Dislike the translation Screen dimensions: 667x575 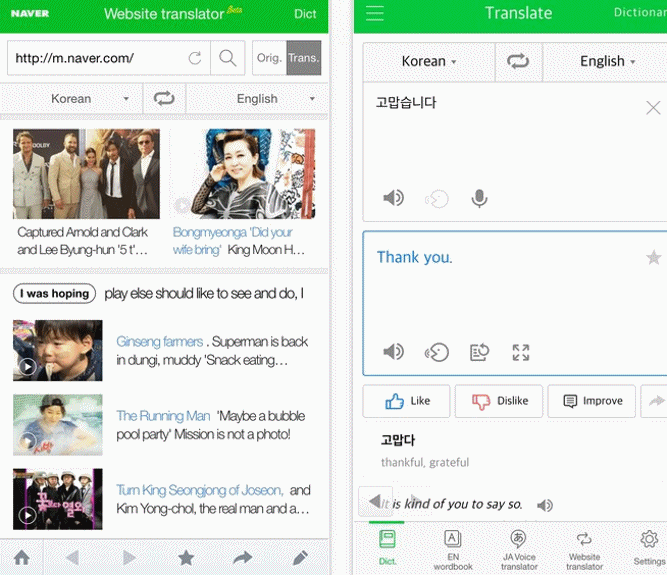499,401
